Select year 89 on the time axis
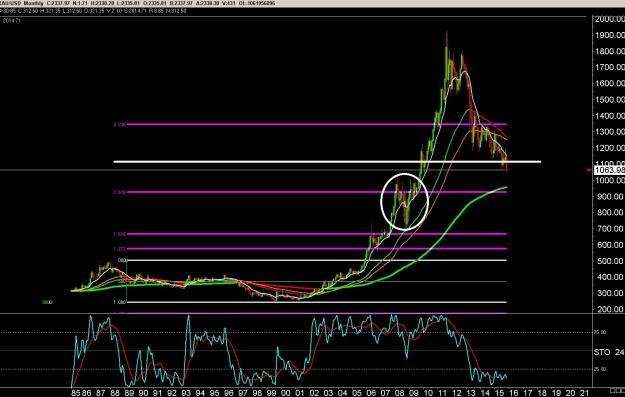This screenshot has width=625, height=397. coord(129,393)
